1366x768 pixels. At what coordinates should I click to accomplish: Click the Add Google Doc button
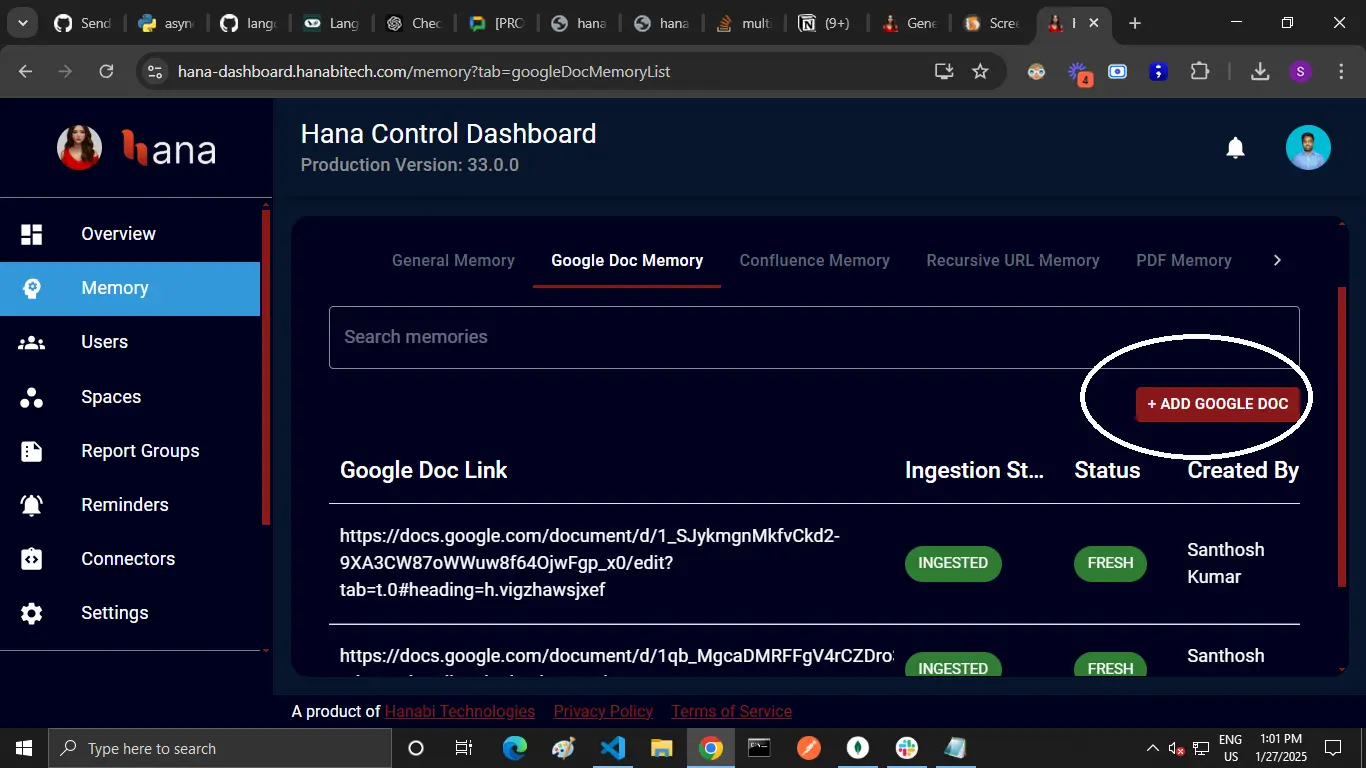[1218, 404]
